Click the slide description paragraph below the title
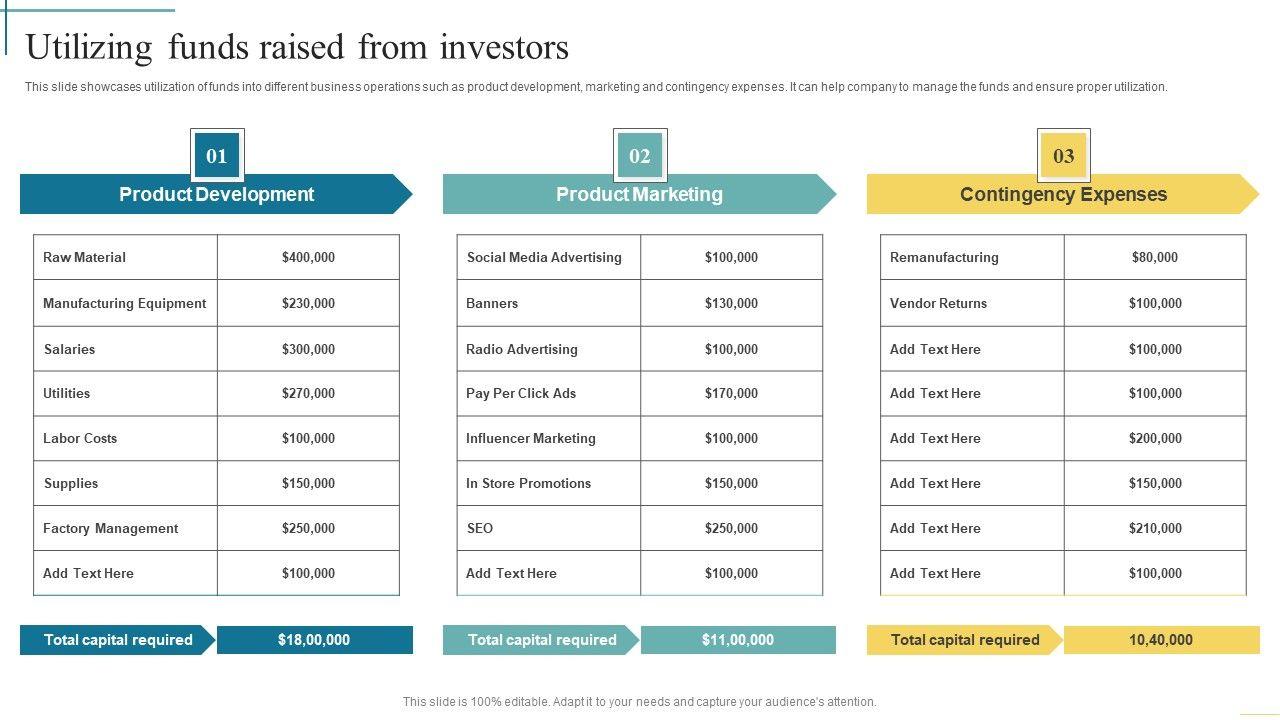 596,87
